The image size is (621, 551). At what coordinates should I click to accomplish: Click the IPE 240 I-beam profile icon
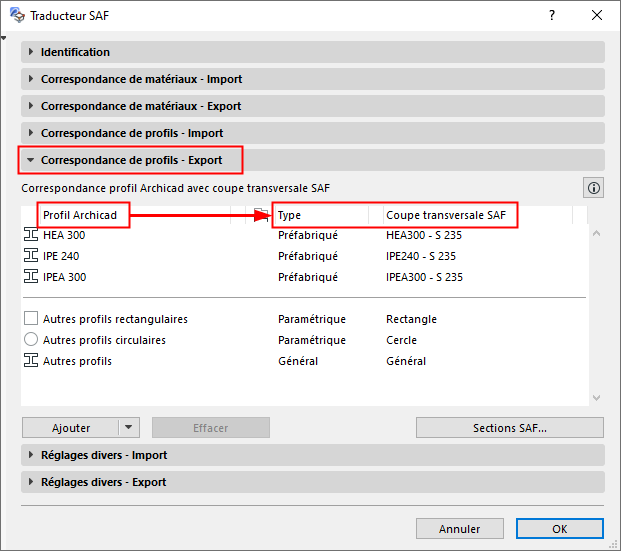[x=30, y=256]
